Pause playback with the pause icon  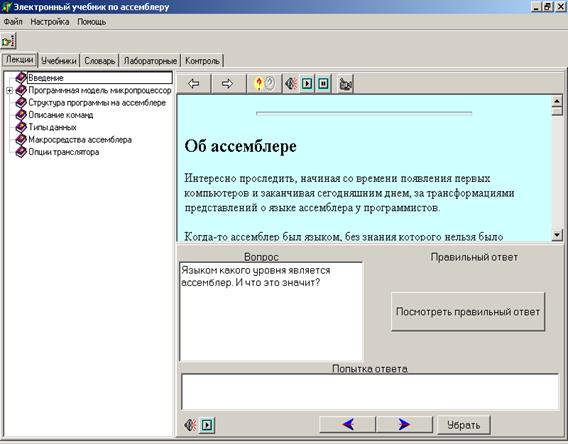pos(323,84)
